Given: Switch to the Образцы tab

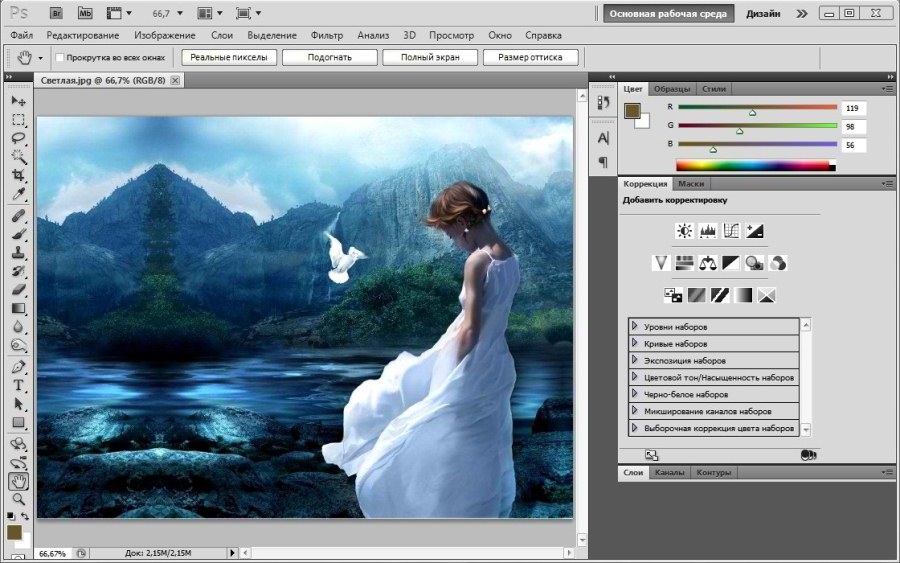Looking at the screenshot, I should pos(672,89).
